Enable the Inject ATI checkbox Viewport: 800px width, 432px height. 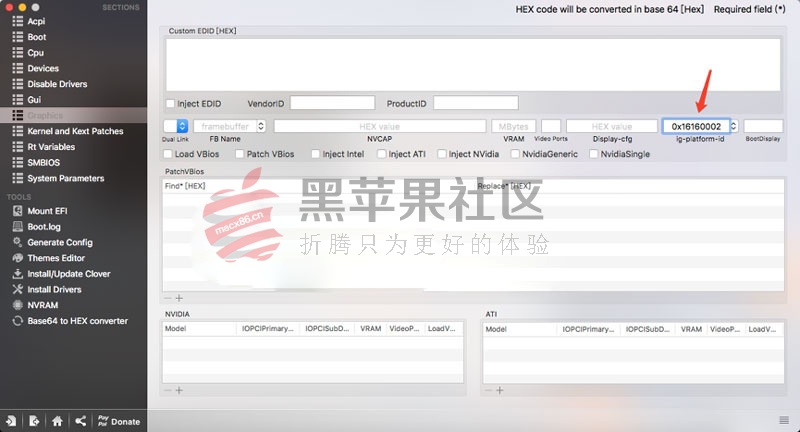coord(381,154)
